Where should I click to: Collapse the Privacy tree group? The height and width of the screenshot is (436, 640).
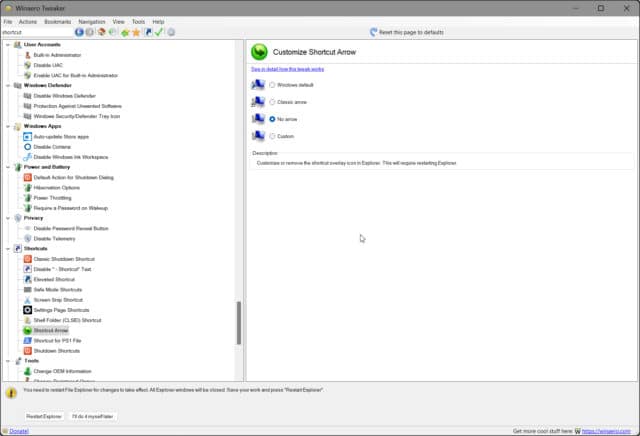[8, 218]
